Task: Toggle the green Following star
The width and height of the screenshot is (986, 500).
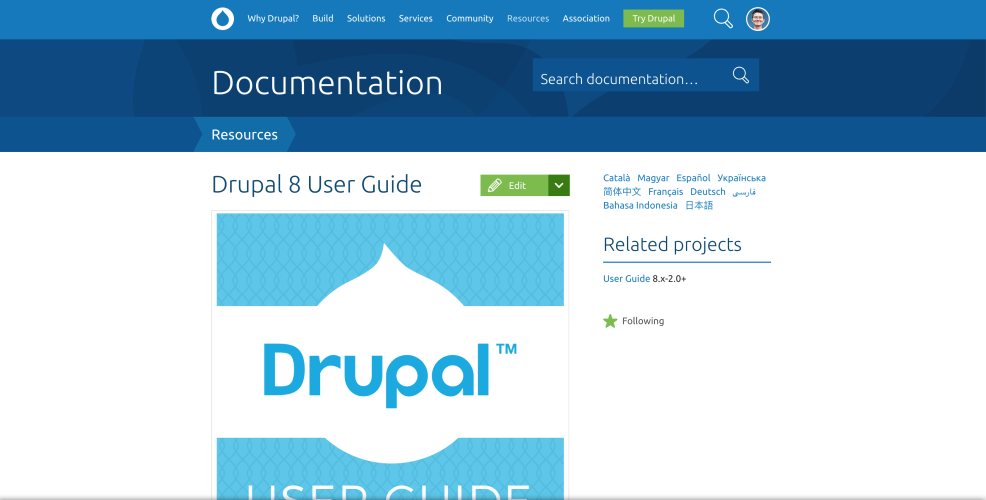Action: 611,321
